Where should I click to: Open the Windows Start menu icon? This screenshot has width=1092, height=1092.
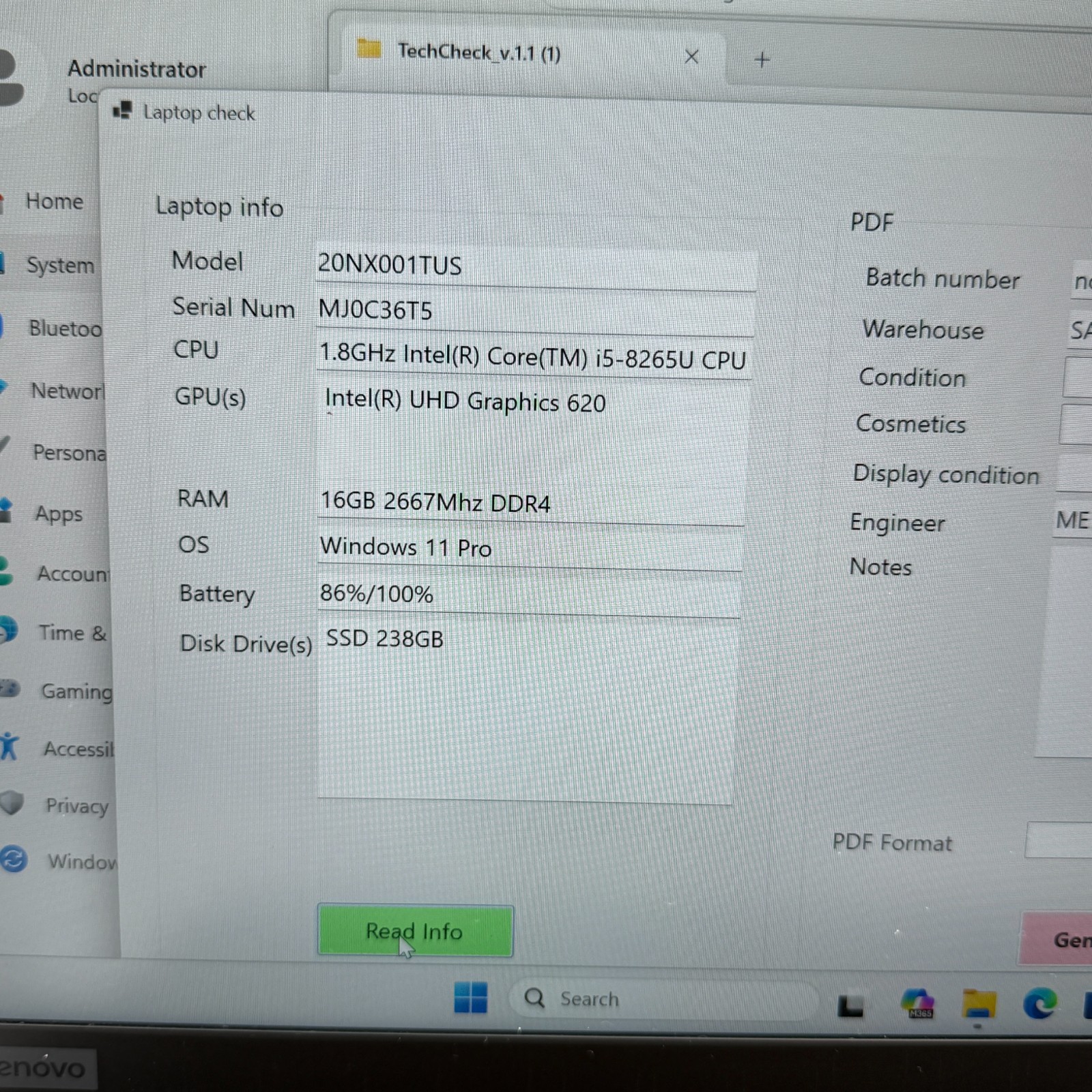471,998
